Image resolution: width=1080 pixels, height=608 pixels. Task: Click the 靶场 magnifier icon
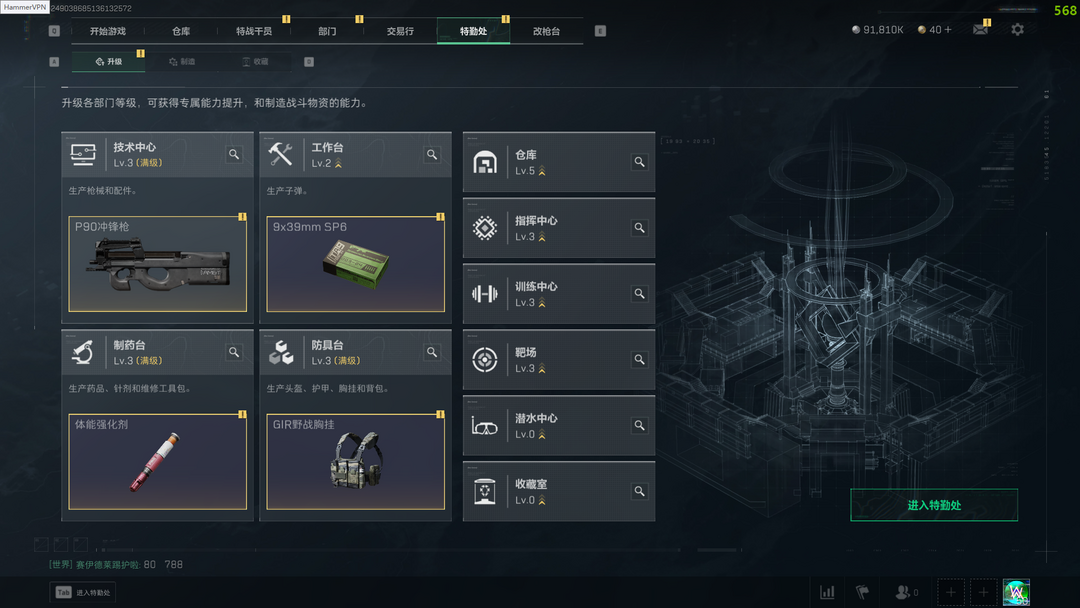[639, 359]
